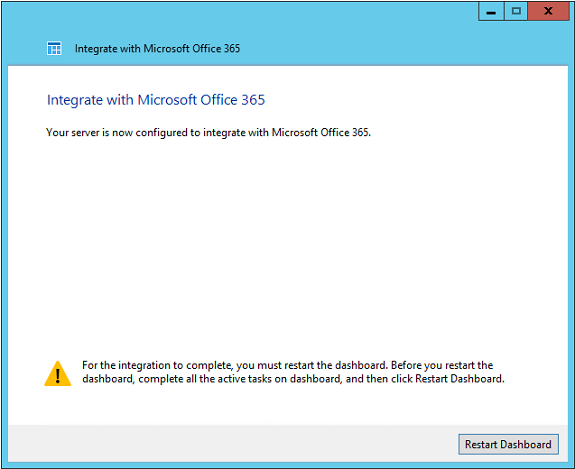
Task: Click the gray footer bar beside Restart Dashboard
Action: pyautogui.click(x=231, y=444)
